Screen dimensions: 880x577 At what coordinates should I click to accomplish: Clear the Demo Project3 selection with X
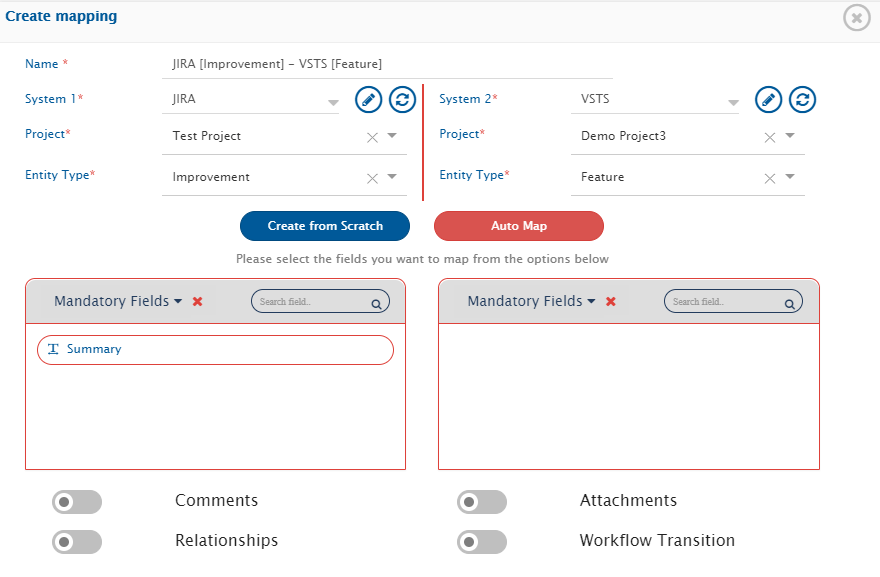770,137
